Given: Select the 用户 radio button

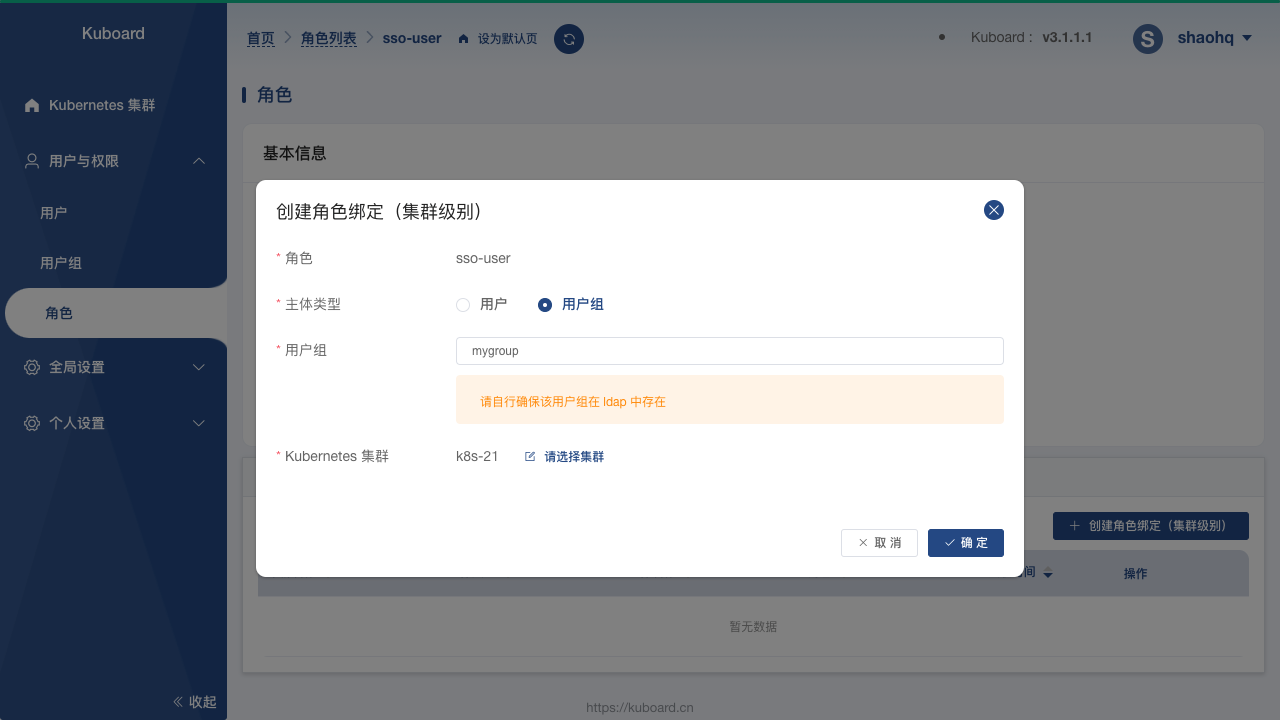Looking at the screenshot, I should (x=463, y=305).
